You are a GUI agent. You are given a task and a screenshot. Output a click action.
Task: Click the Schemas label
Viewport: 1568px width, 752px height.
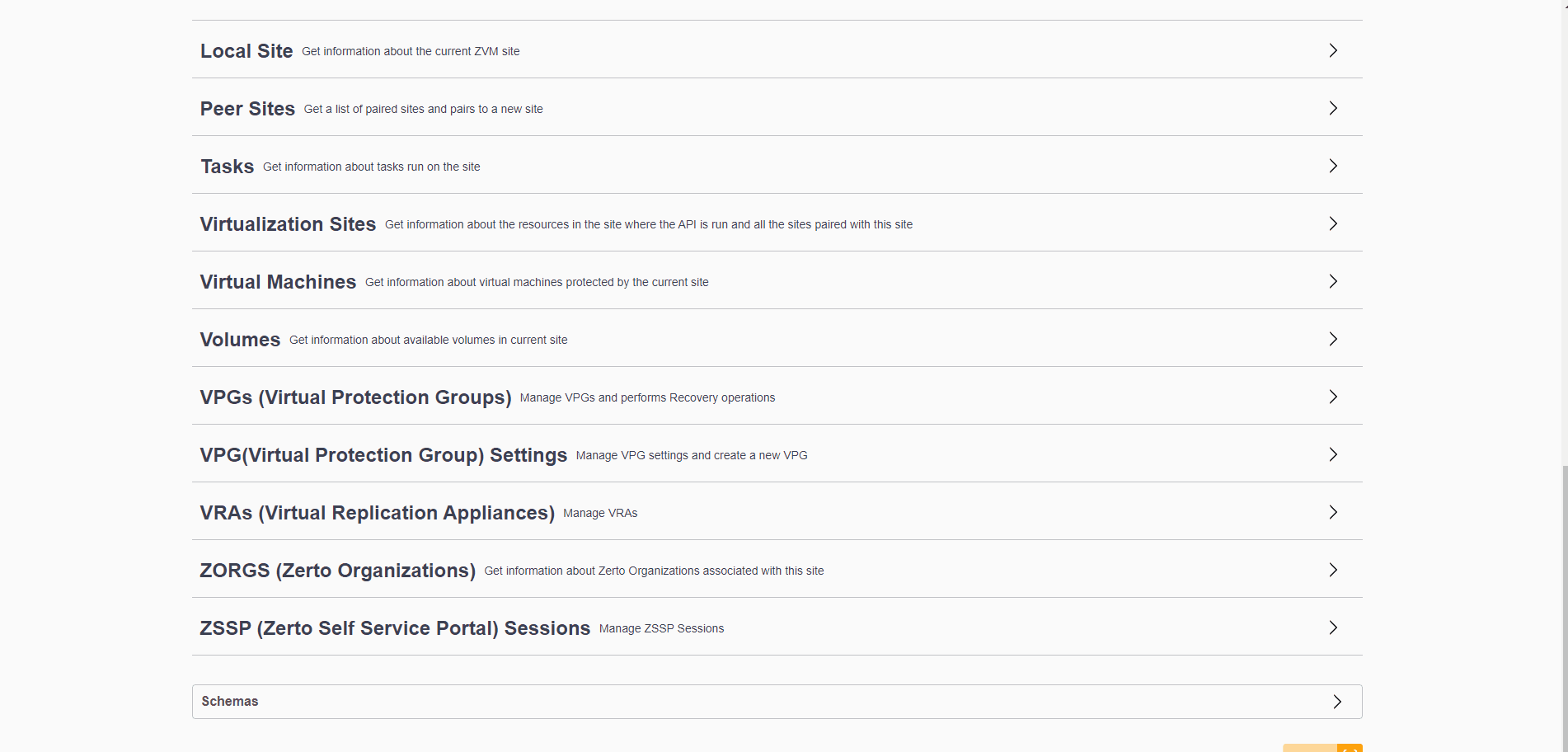click(x=230, y=702)
